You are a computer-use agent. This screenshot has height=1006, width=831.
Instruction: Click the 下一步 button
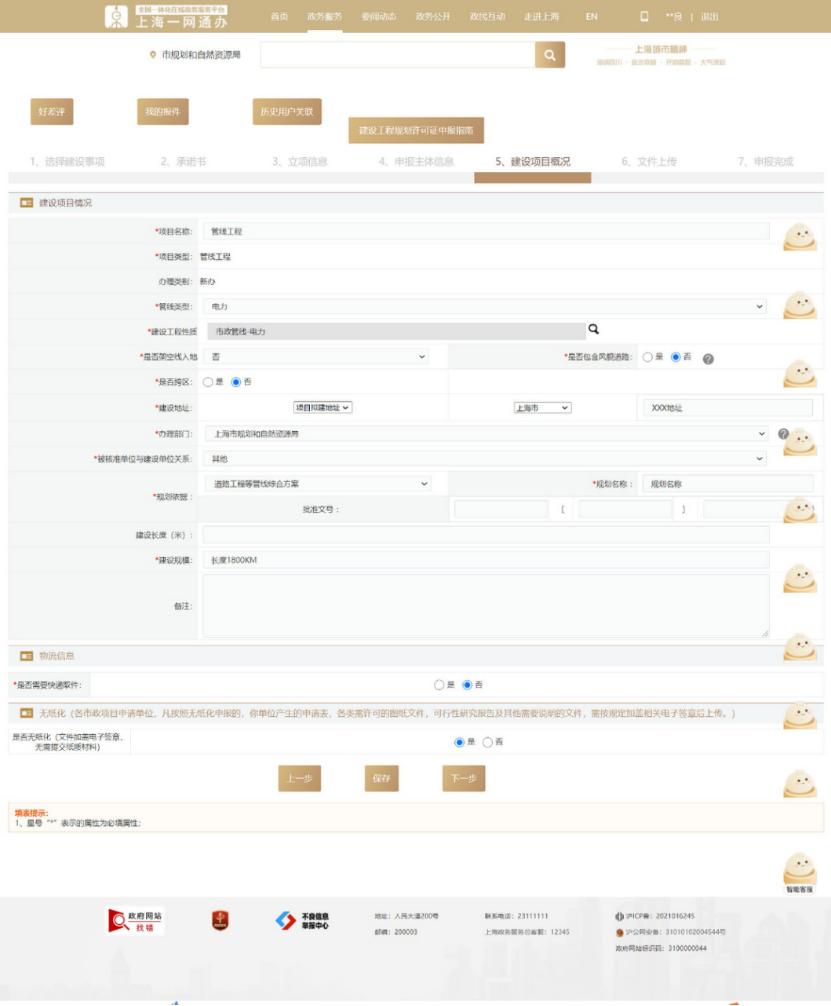click(x=463, y=778)
